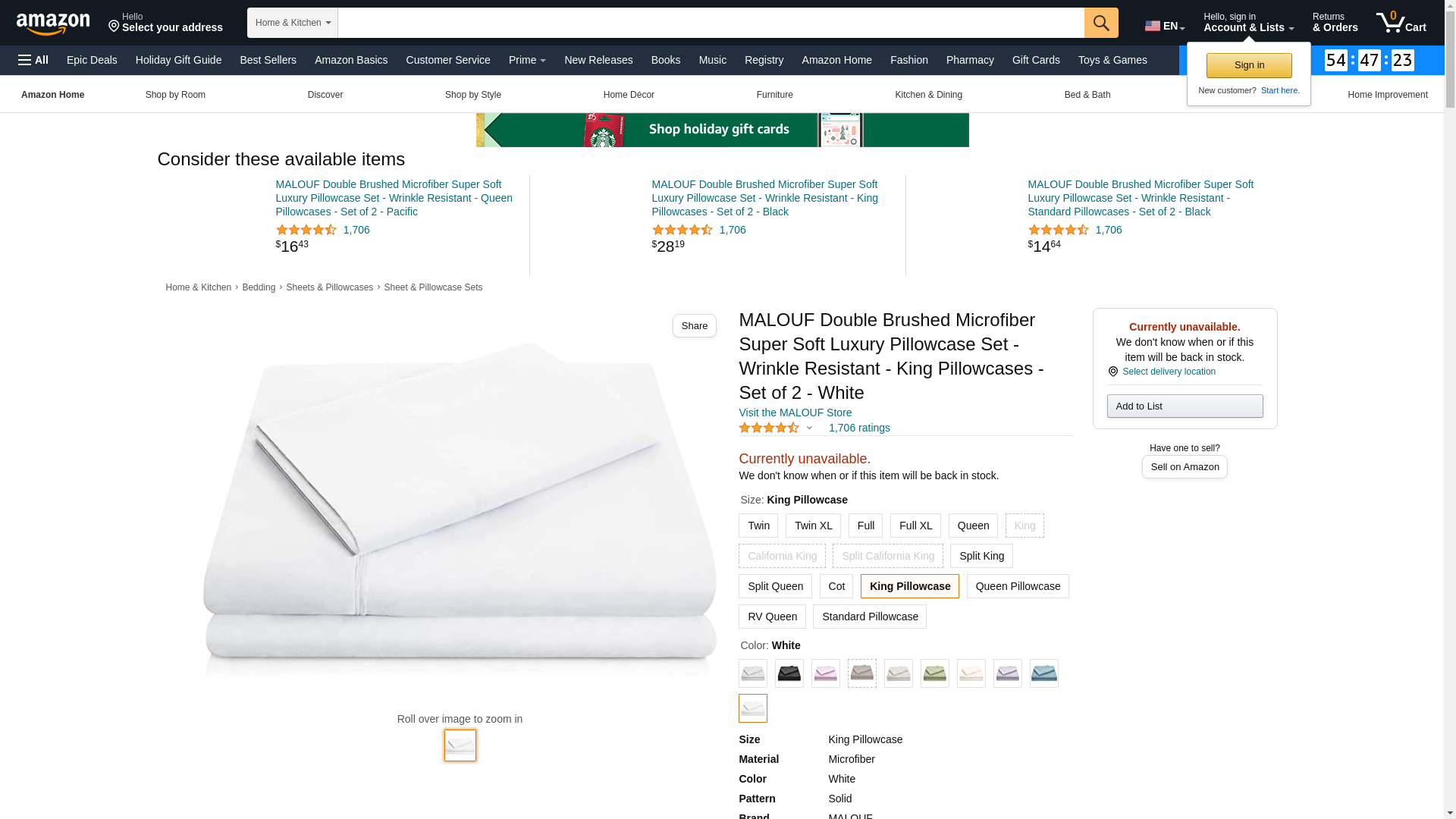Screen dimensions: 1456x819
Task: Click the delivery address location pin
Action: click(x=115, y=27)
